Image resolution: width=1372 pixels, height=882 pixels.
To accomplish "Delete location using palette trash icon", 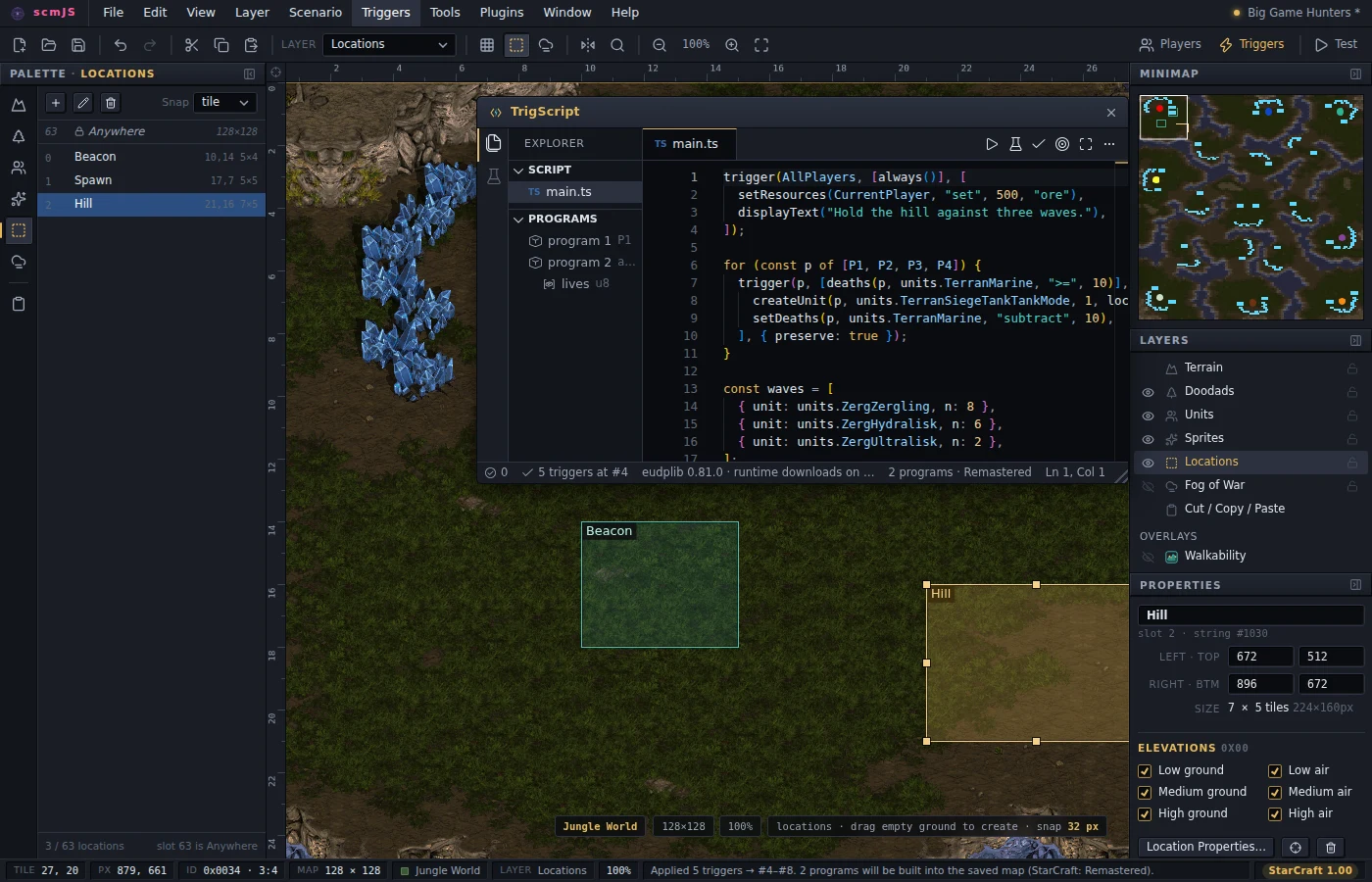I will [111, 103].
